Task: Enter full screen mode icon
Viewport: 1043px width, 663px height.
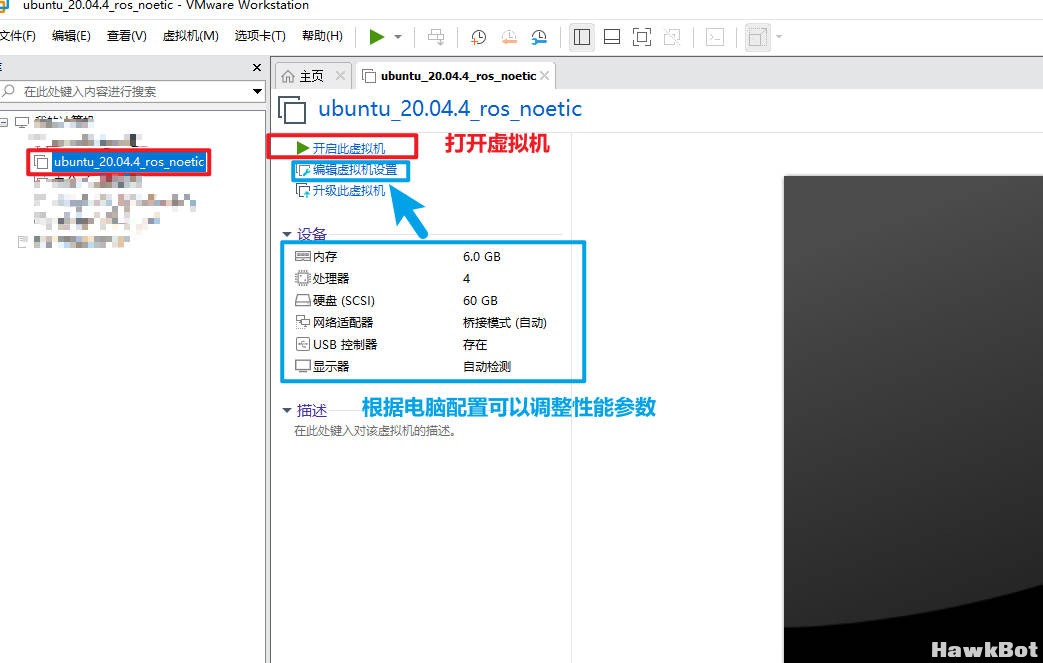Action: [x=642, y=37]
